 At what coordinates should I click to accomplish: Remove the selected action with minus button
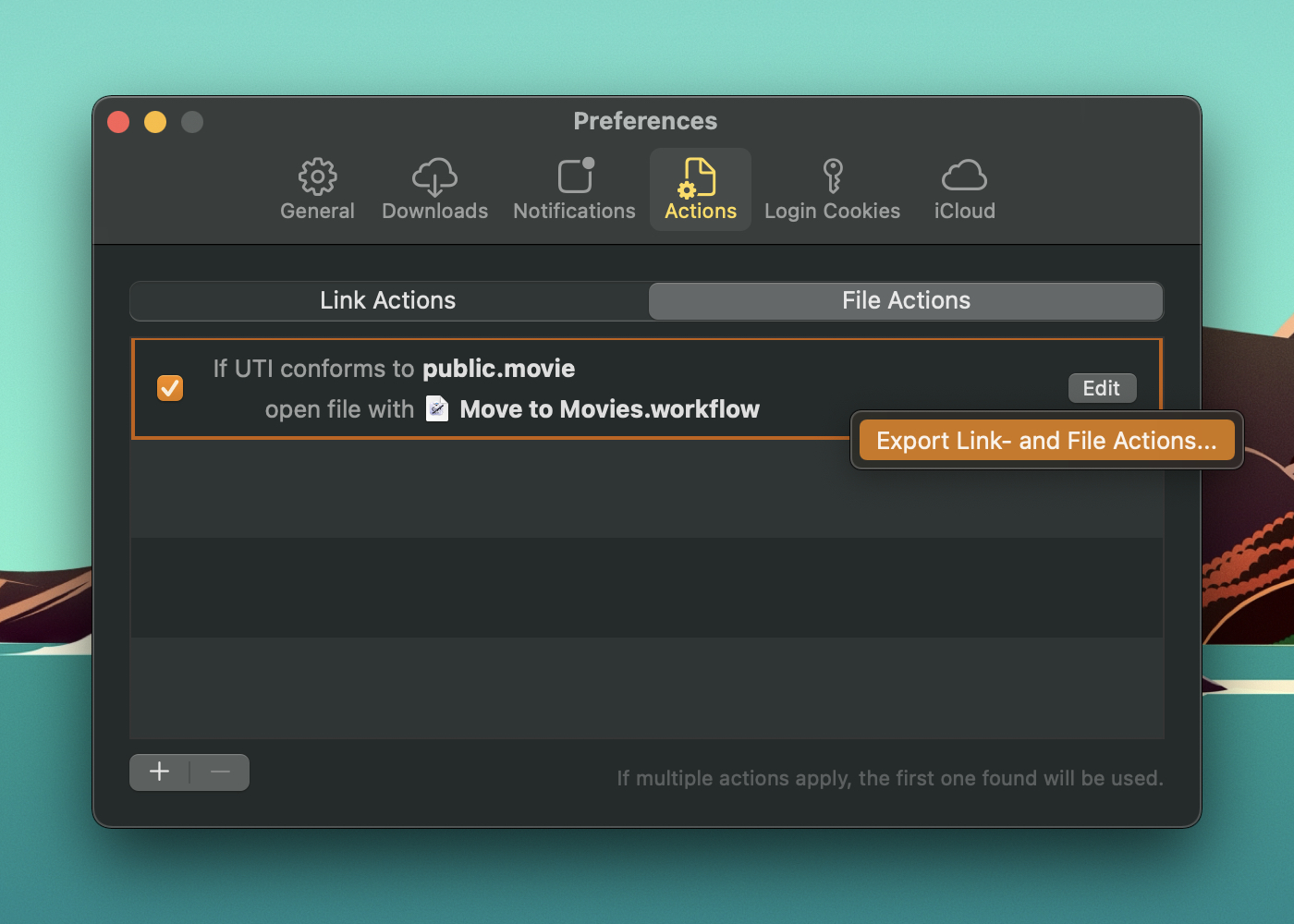(x=220, y=772)
